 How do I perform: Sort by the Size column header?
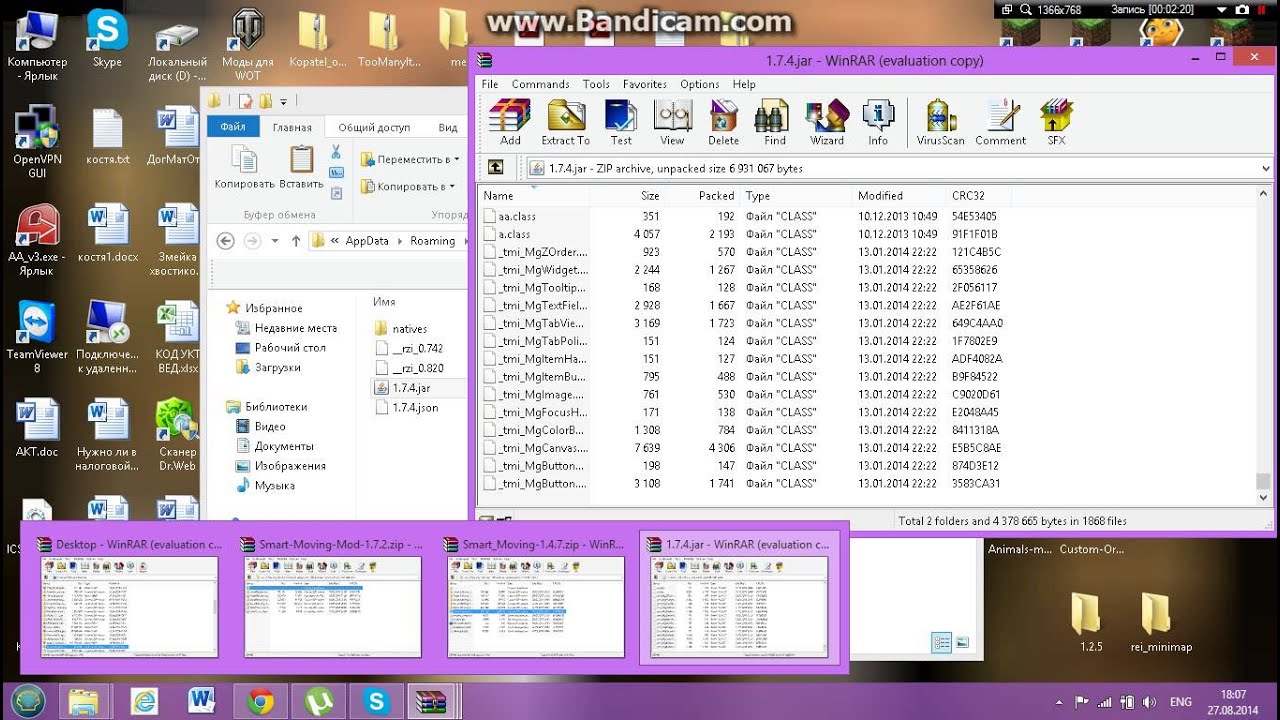tap(627, 196)
